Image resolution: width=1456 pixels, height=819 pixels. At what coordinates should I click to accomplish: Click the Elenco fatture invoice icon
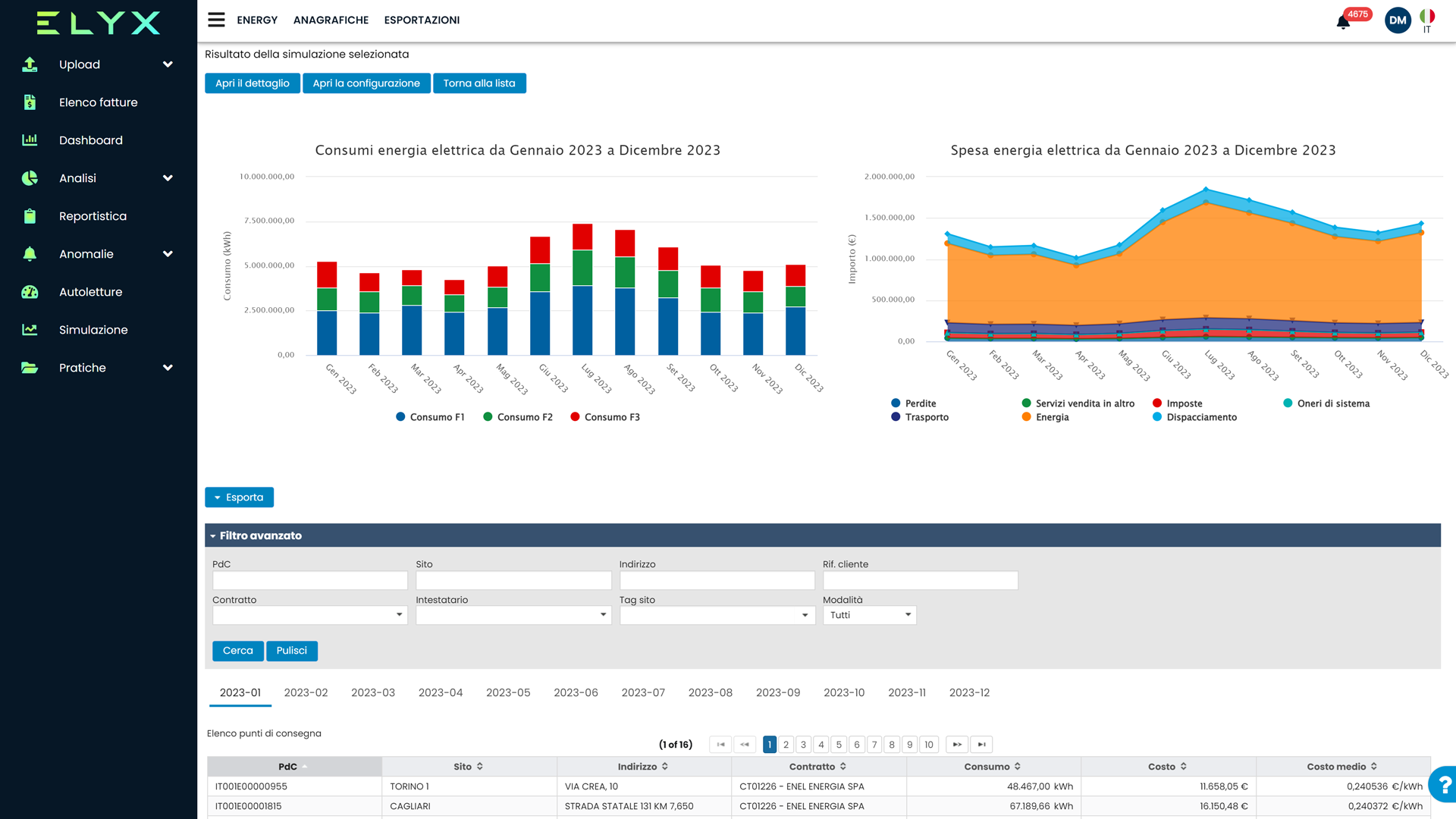30,102
